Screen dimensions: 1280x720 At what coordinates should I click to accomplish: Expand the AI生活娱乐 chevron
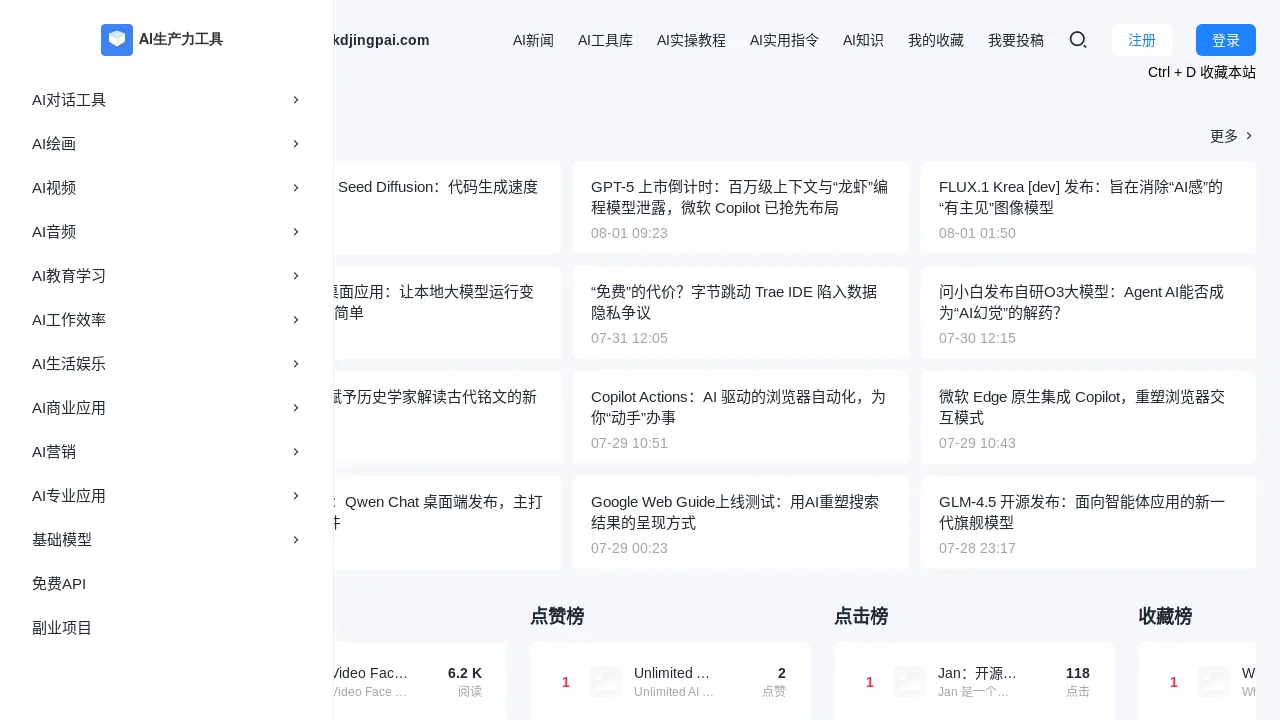296,364
